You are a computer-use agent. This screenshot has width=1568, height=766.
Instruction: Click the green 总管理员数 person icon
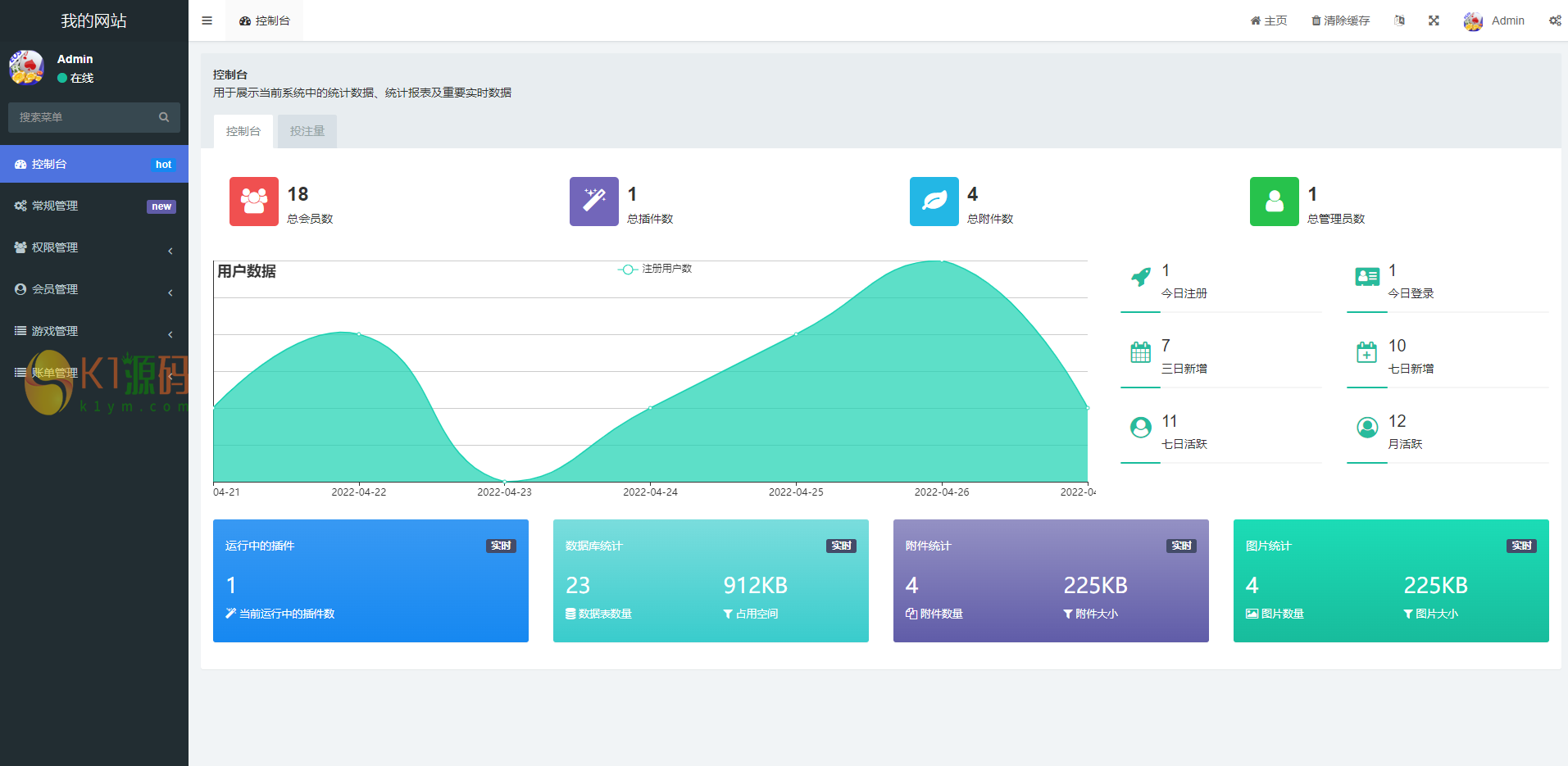(1274, 202)
